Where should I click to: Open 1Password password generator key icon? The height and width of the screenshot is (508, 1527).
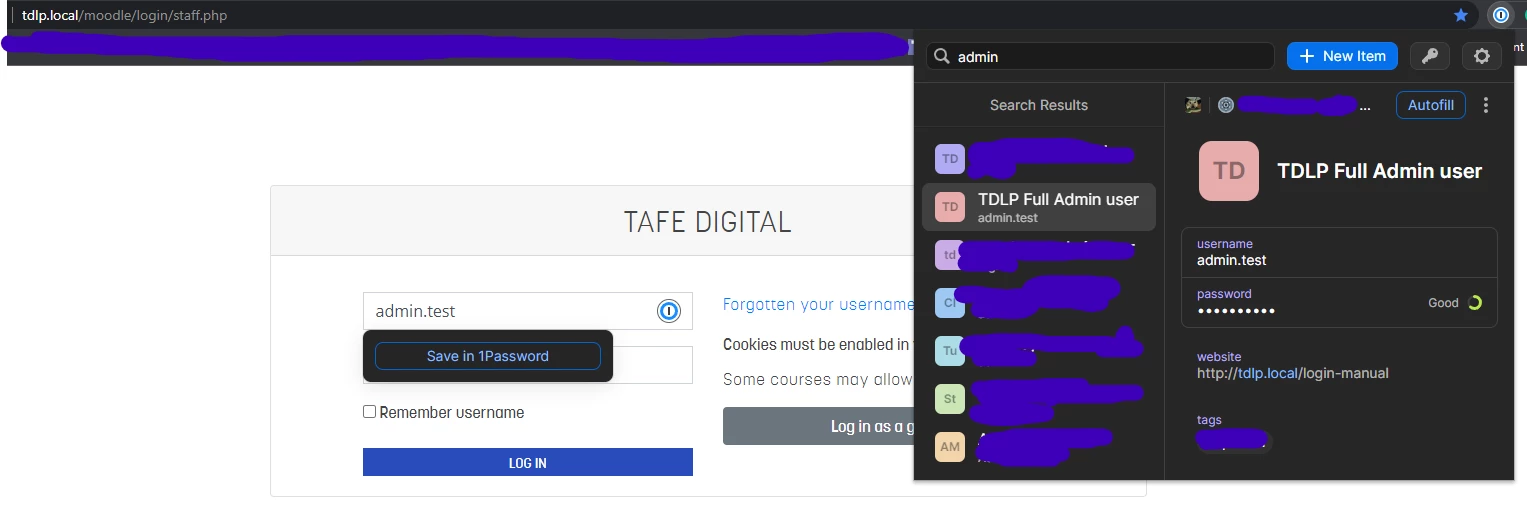point(1430,56)
